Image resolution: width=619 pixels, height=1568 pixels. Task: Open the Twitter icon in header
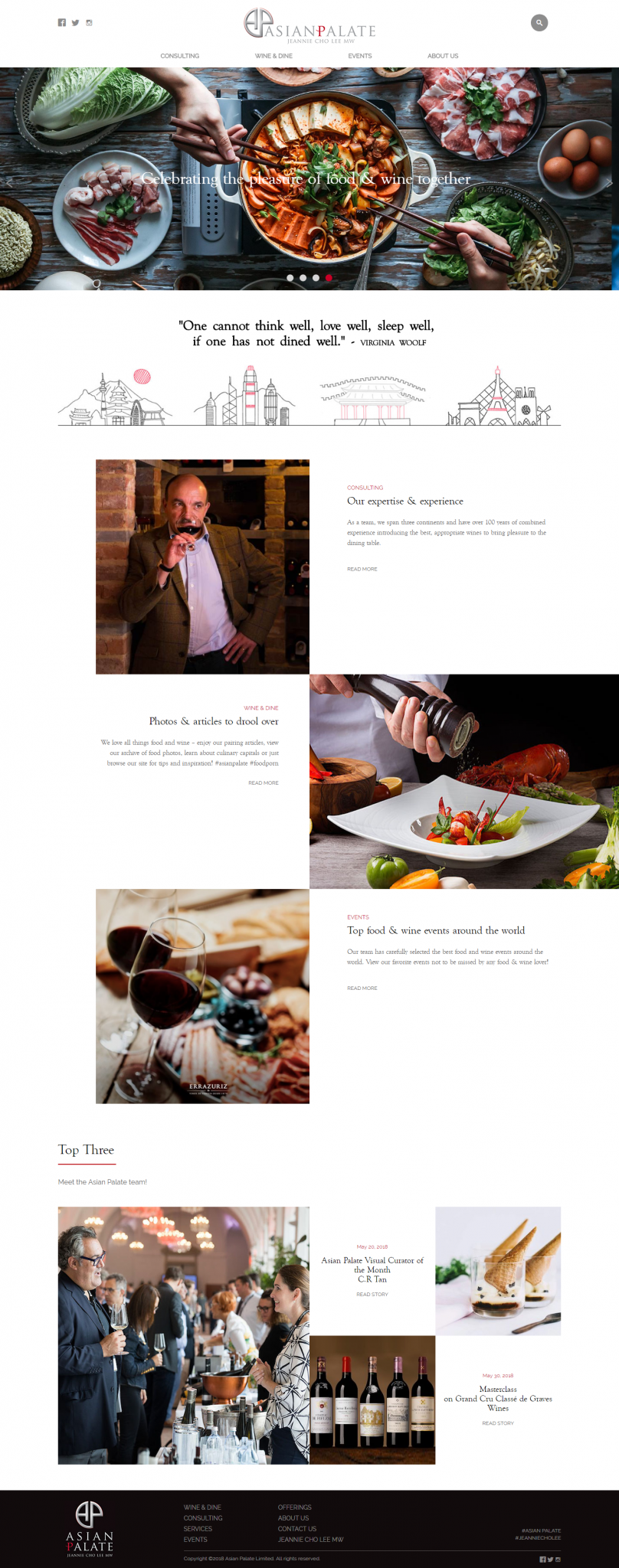(75, 23)
